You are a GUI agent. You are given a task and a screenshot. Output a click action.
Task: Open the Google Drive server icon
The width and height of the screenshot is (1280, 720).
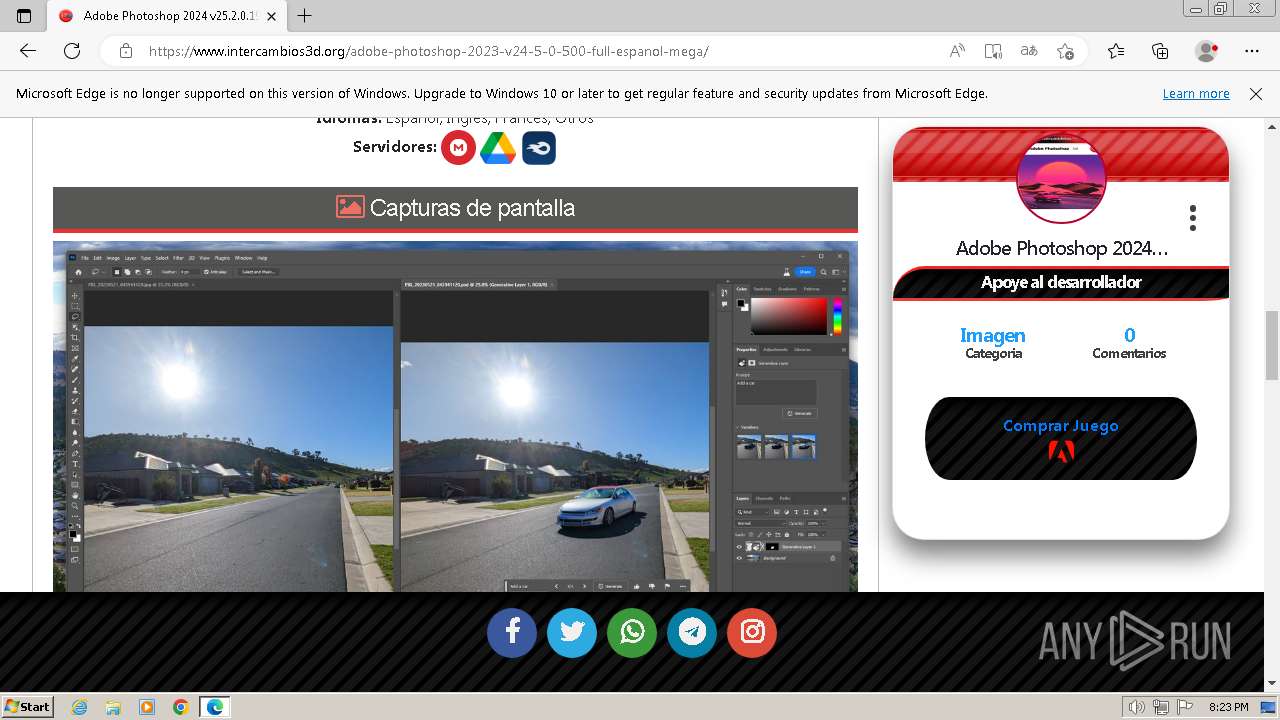[498, 148]
